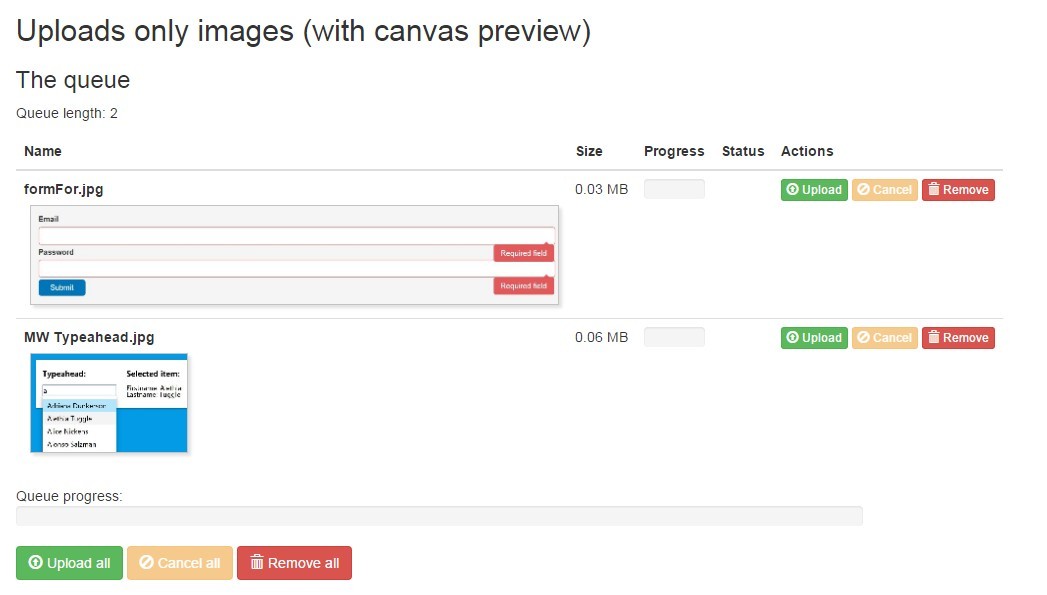1047x595 pixels.
Task: Click the formFor.jpg progress bar
Action: 674,189
